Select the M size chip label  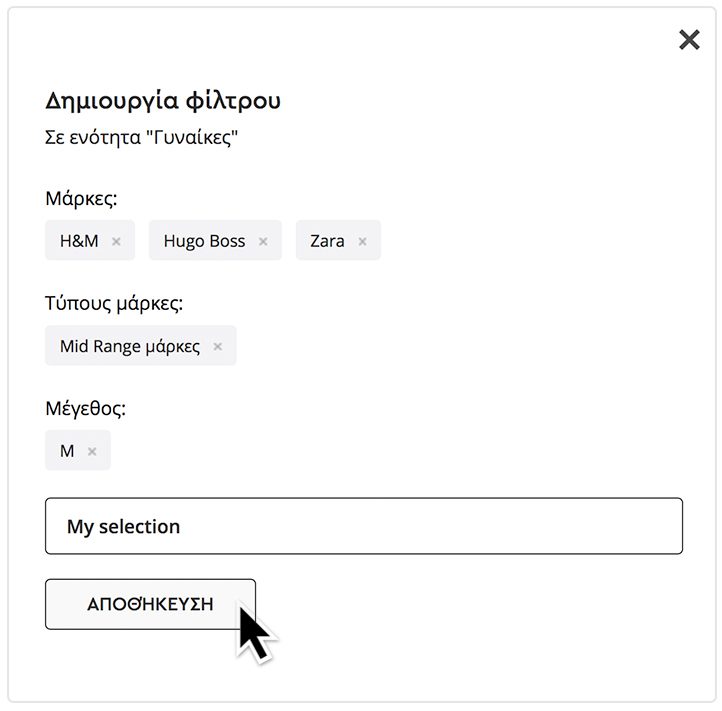click(x=67, y=451)
